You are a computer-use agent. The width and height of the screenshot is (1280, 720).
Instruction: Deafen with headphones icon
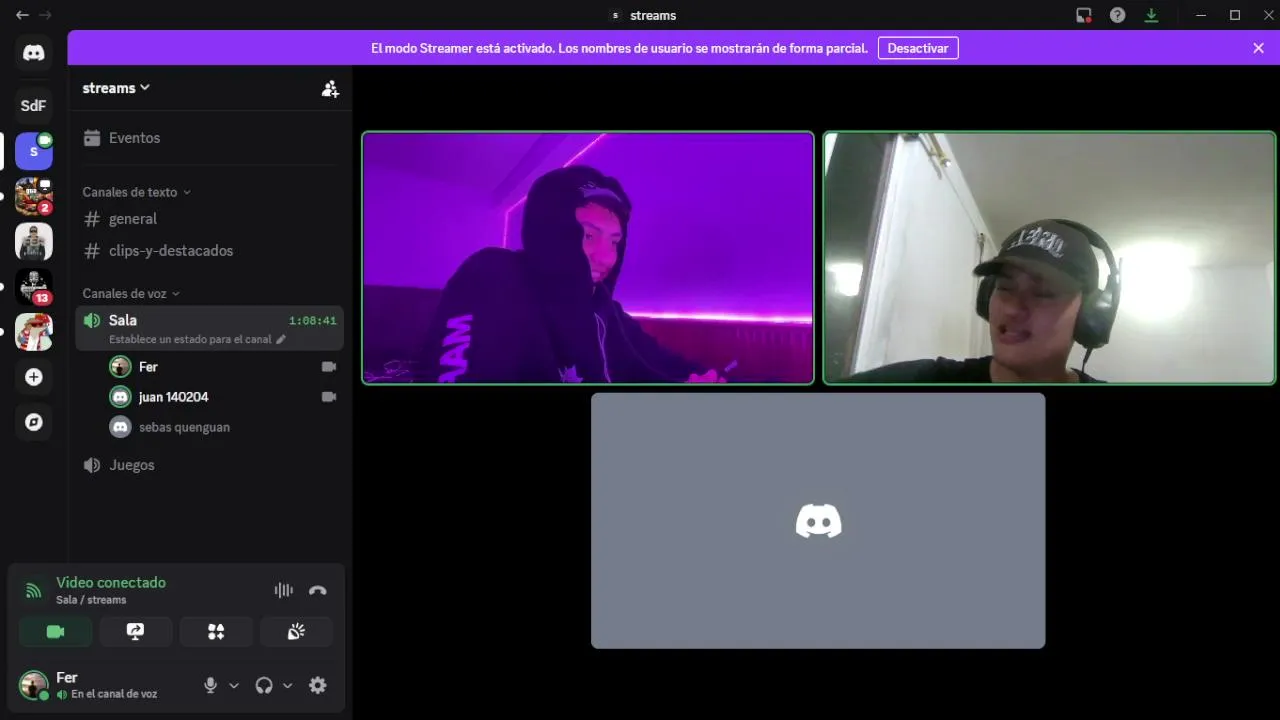pos(264,685)
